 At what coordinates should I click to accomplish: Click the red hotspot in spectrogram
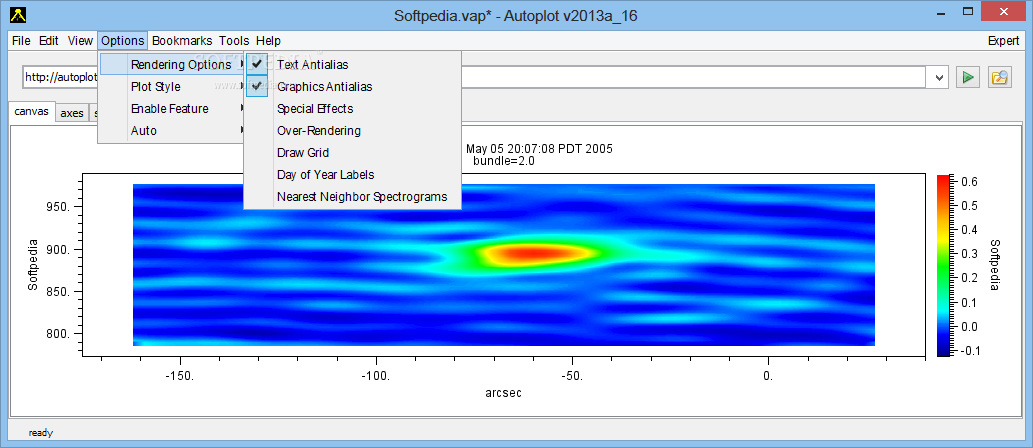(535, 253)
